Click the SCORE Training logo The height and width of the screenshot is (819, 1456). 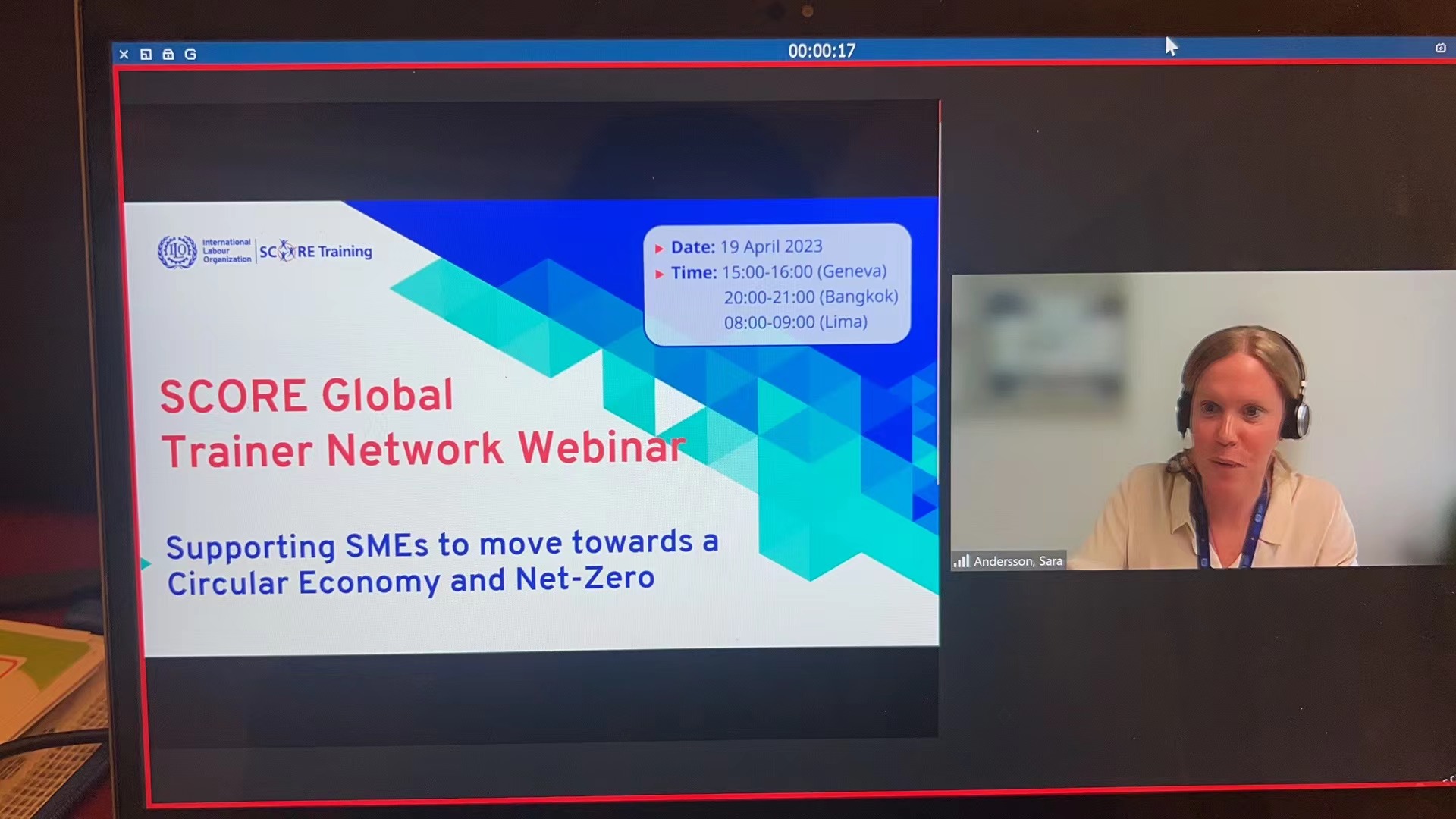click(315, 251)
